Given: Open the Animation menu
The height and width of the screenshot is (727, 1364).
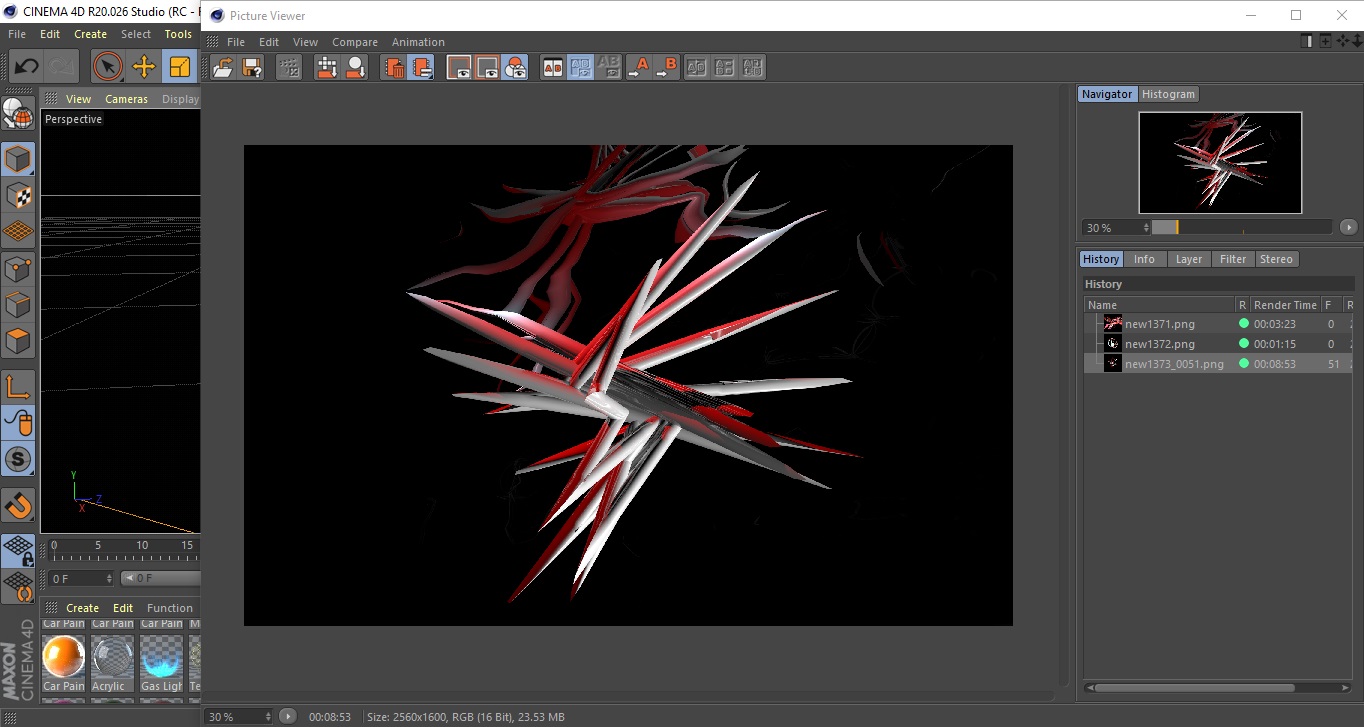Looking at the screenshot, I should pyautogui.click(x=418, y=42).
